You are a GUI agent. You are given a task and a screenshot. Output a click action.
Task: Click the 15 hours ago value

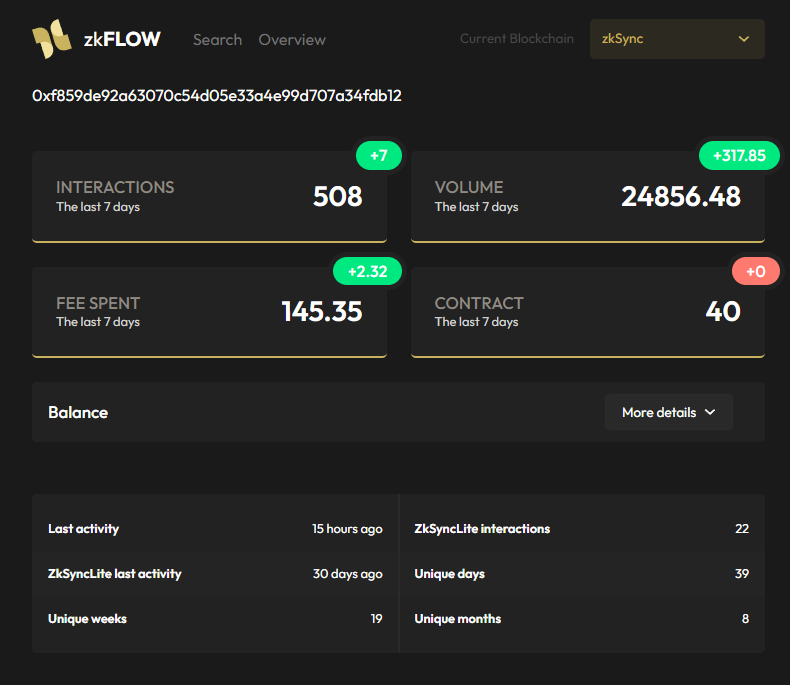[x=347, y=528]
